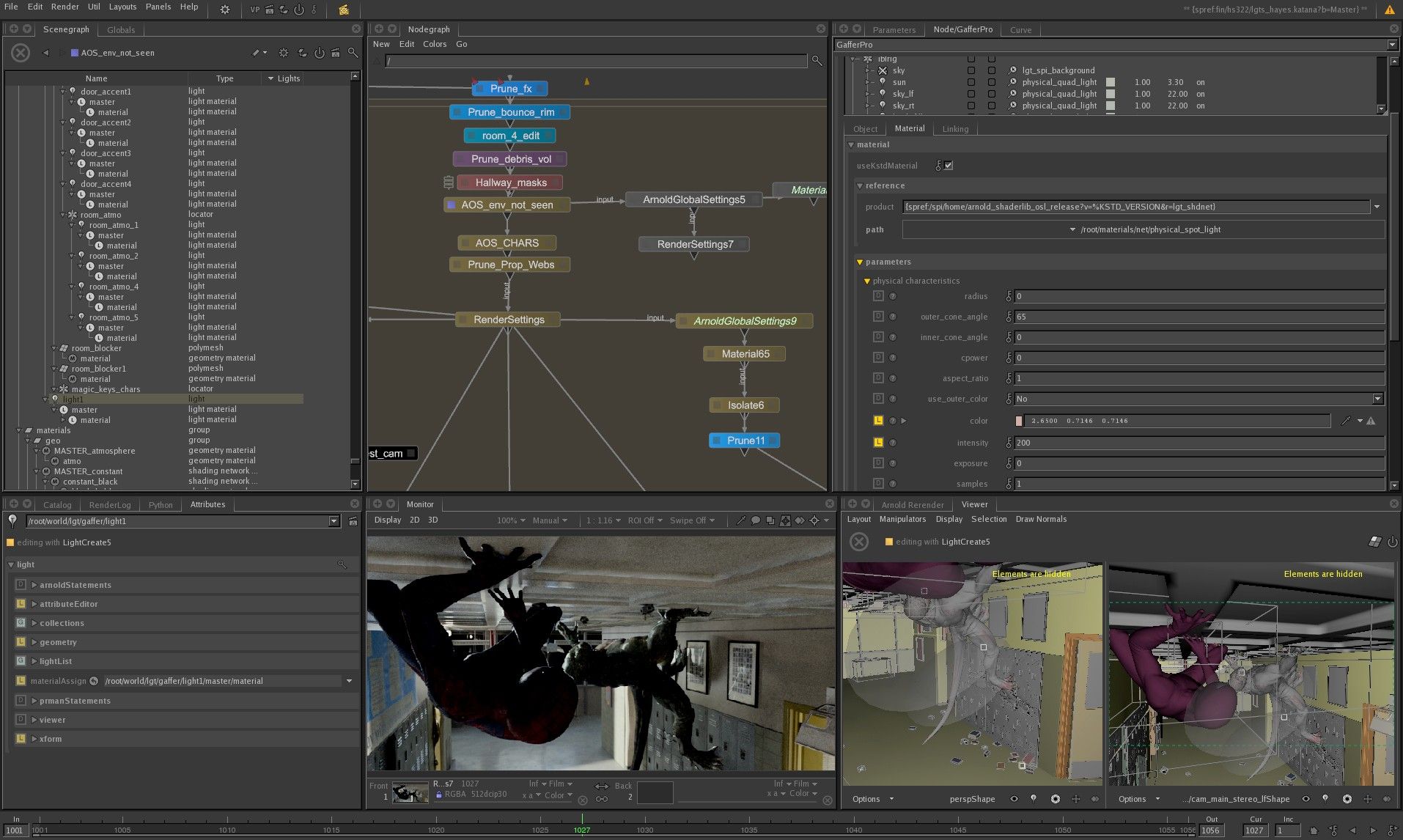Image resolution: width=1403 pixels, height=840 pixels.
Task: Click the search magnifier icon in the Nodegraph
Action: tap(817, 61)
